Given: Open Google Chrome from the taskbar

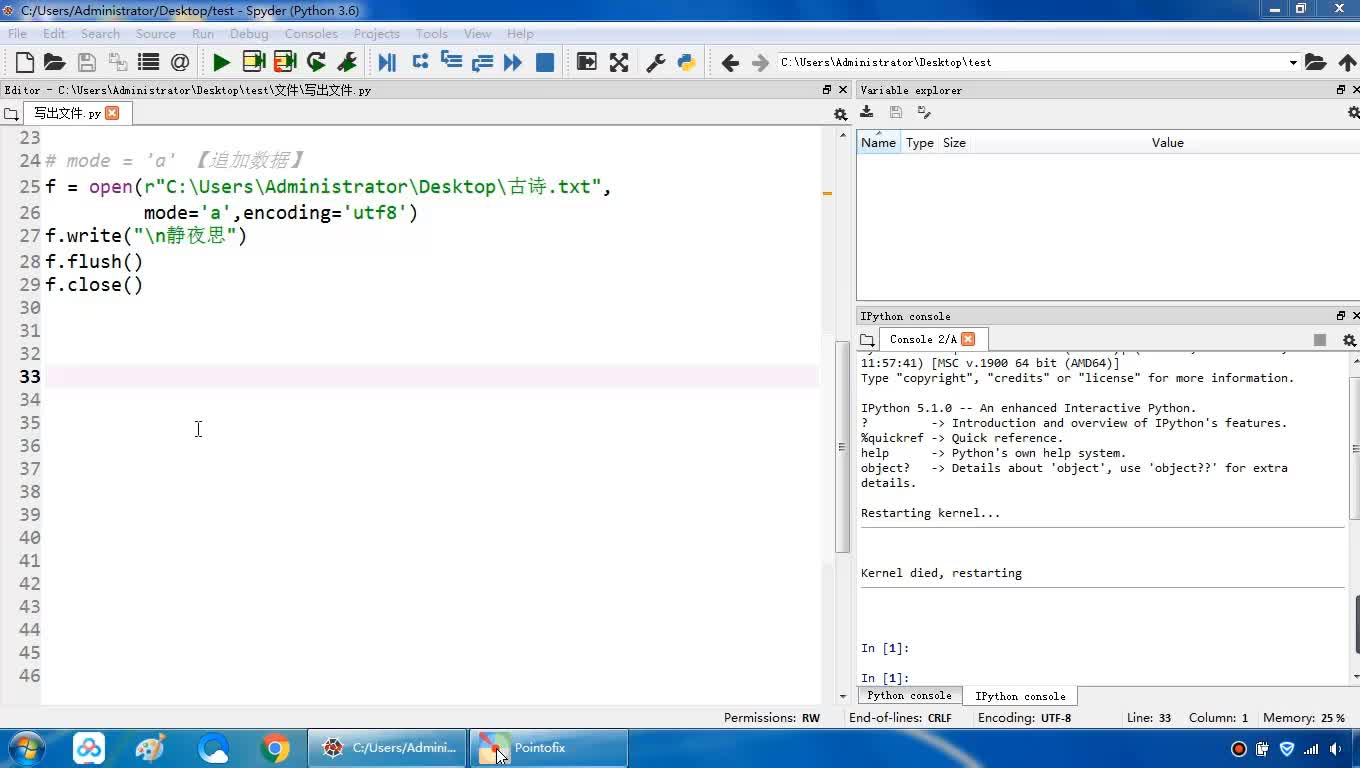Looking at the screenshot, I should [x=275, y=748].
